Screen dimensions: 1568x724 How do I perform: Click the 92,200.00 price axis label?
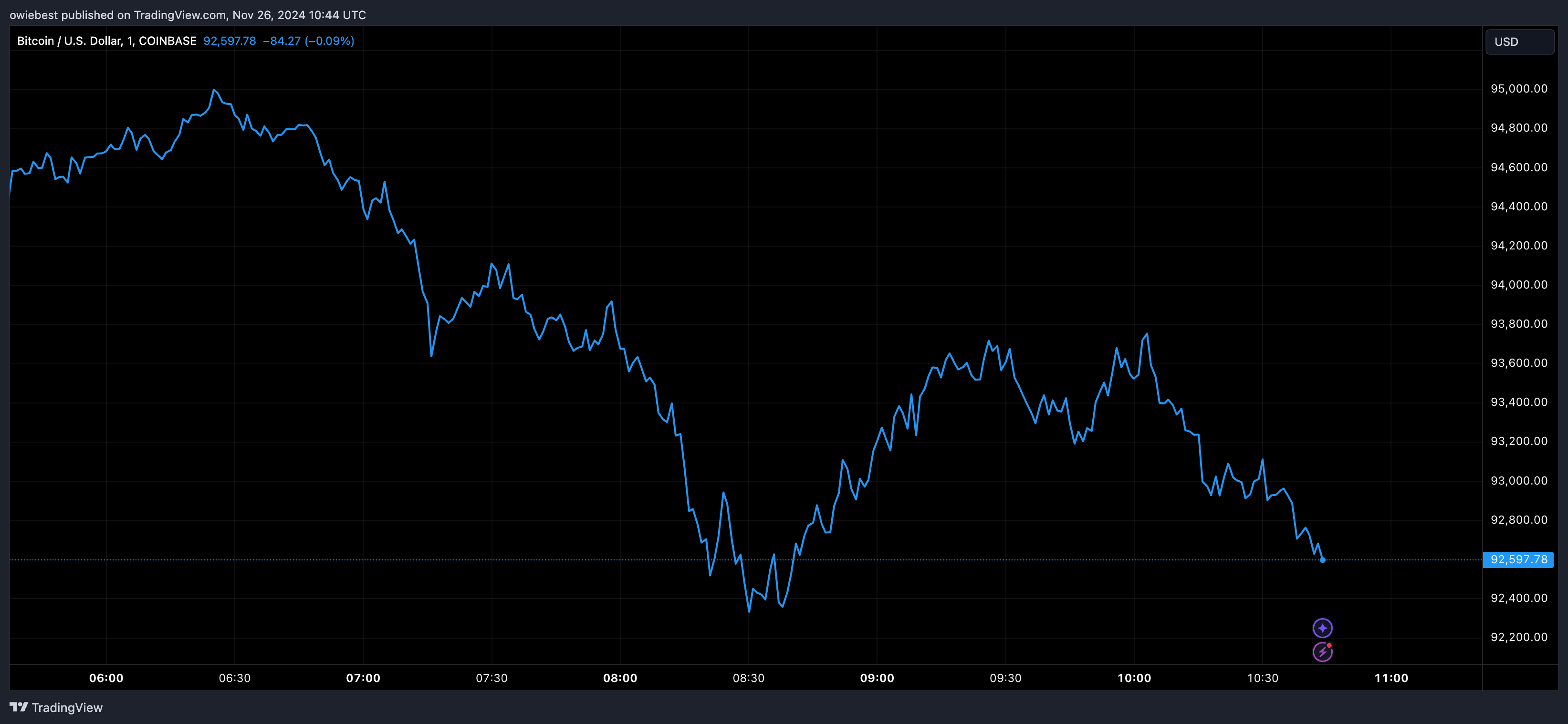[1519, 637]
